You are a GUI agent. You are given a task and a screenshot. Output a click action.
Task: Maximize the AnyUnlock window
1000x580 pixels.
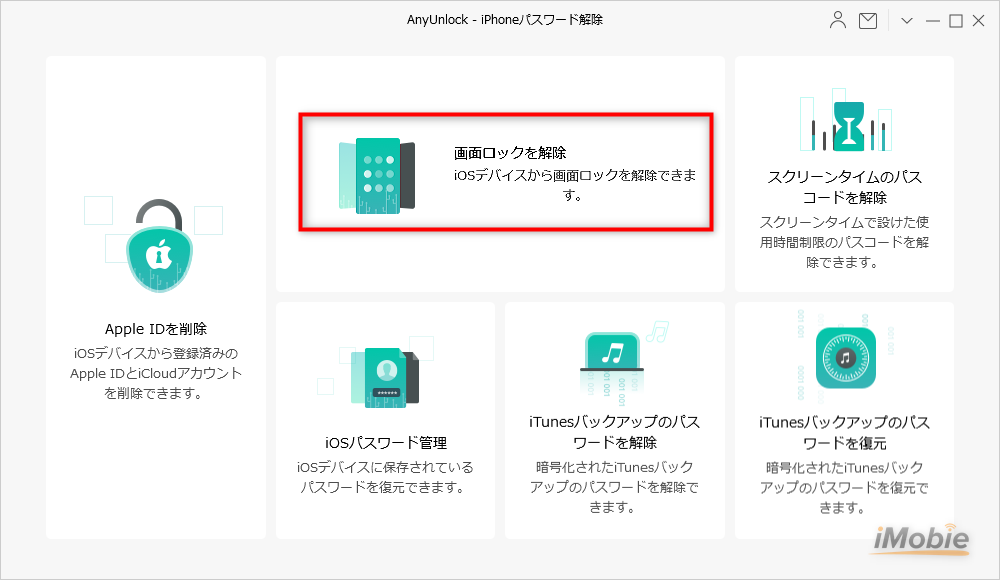[x=956, y=21]
